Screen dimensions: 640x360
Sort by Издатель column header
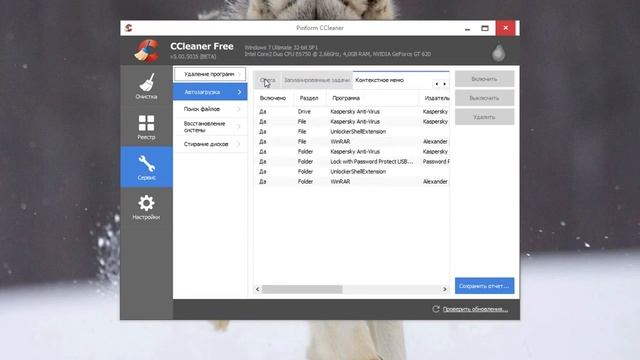coord(435,98)
